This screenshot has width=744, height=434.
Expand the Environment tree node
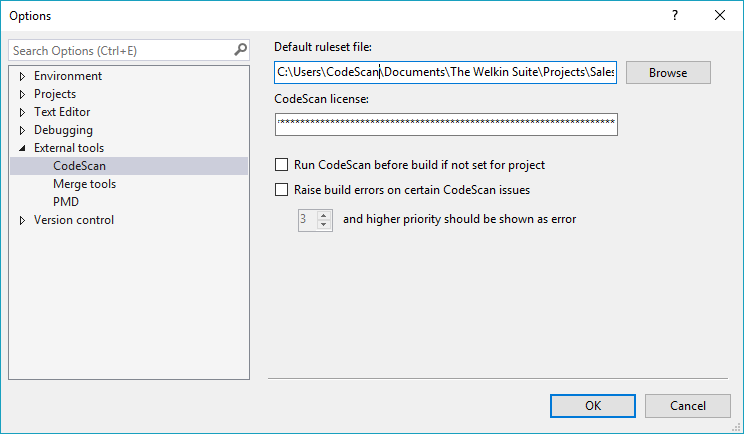coord(22,76)
